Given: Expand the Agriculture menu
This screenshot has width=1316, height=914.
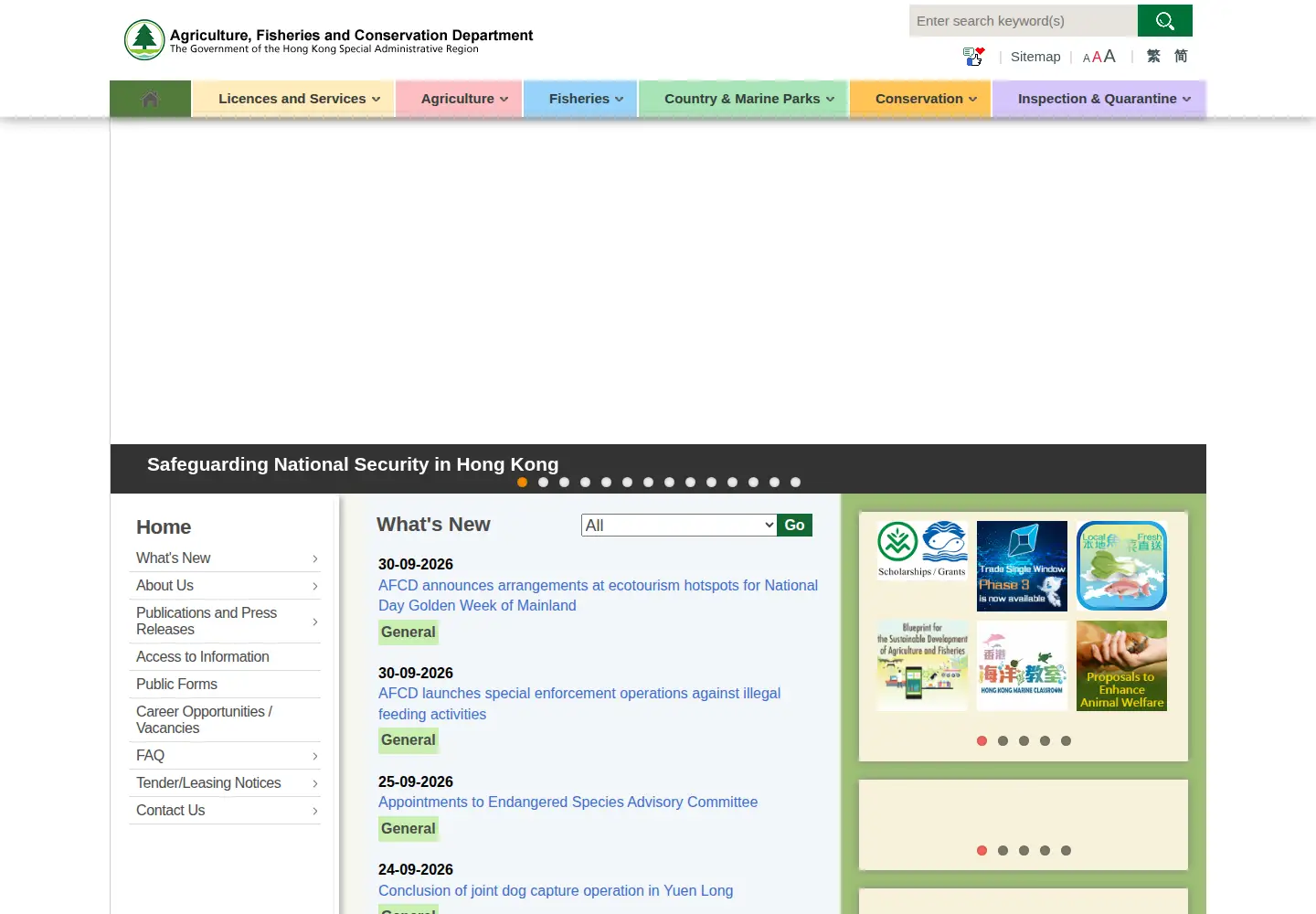Looking at the screenshot, I should click(x=459, y=99).
